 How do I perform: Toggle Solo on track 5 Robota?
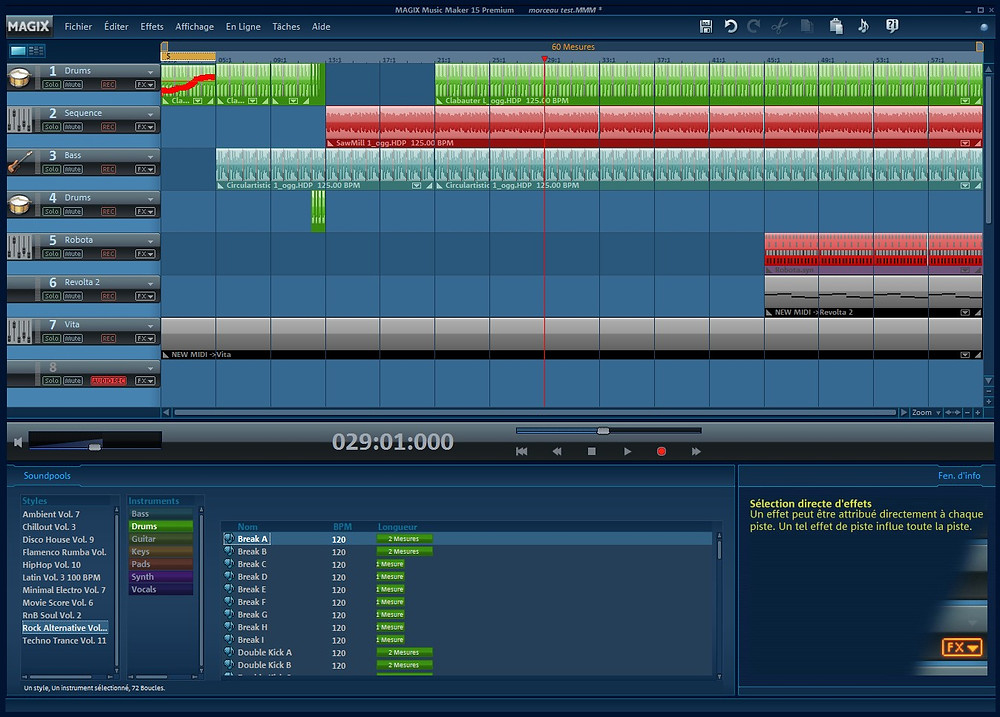[x=52, y=254]
